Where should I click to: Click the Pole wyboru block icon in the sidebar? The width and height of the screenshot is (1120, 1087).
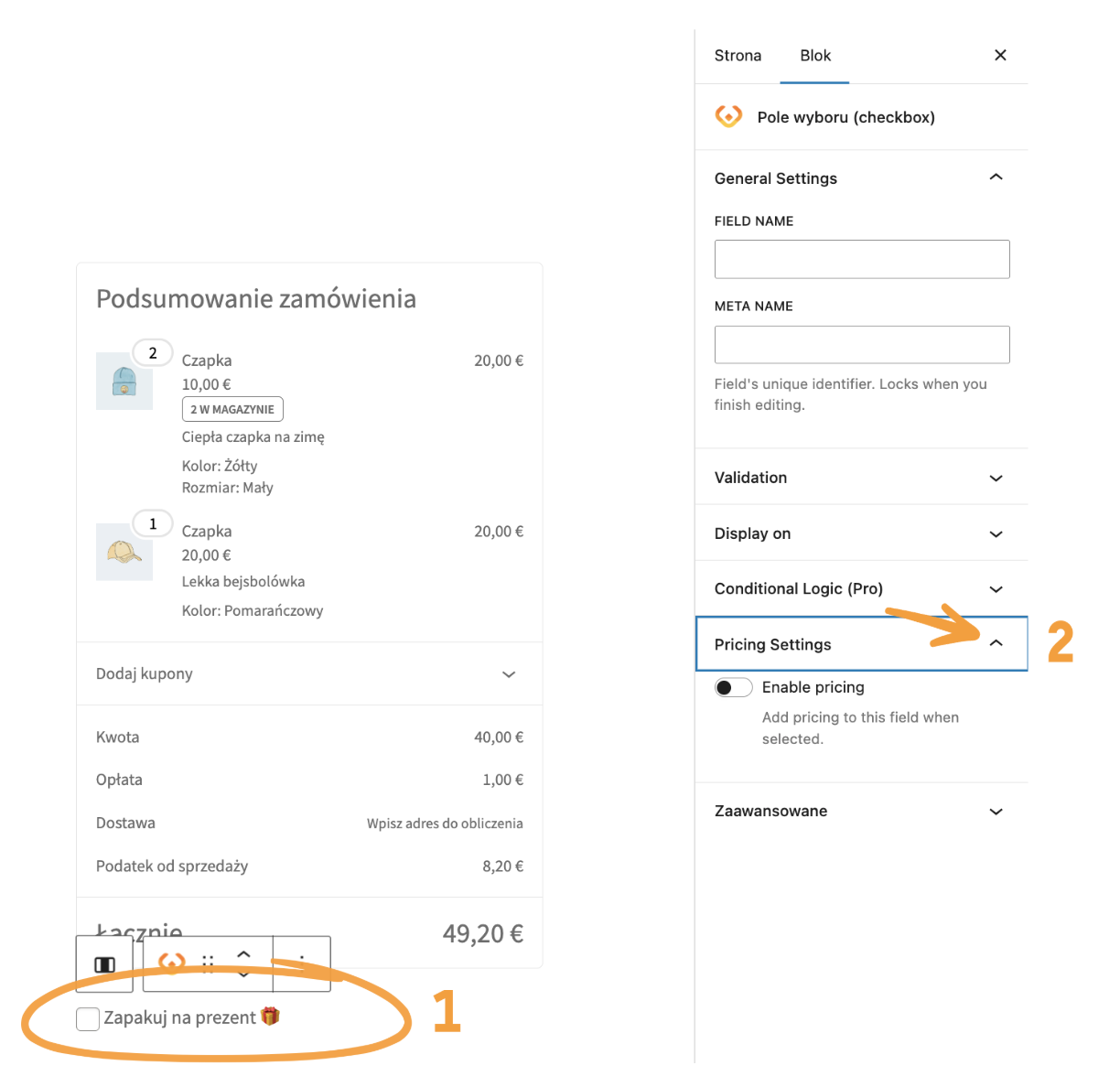[x=728, y=116]
